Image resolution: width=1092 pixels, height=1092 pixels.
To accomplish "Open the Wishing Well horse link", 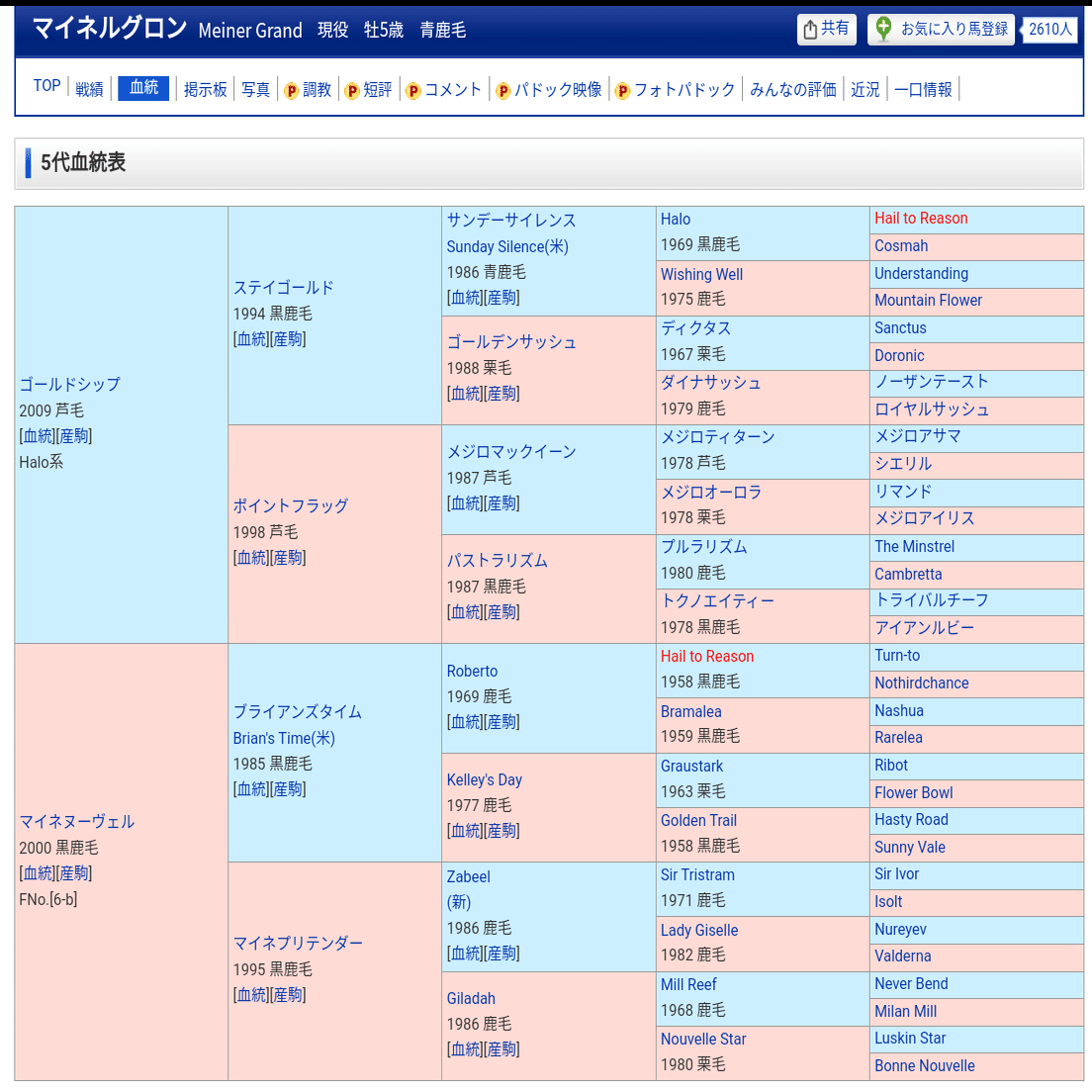I will (701, 274).
